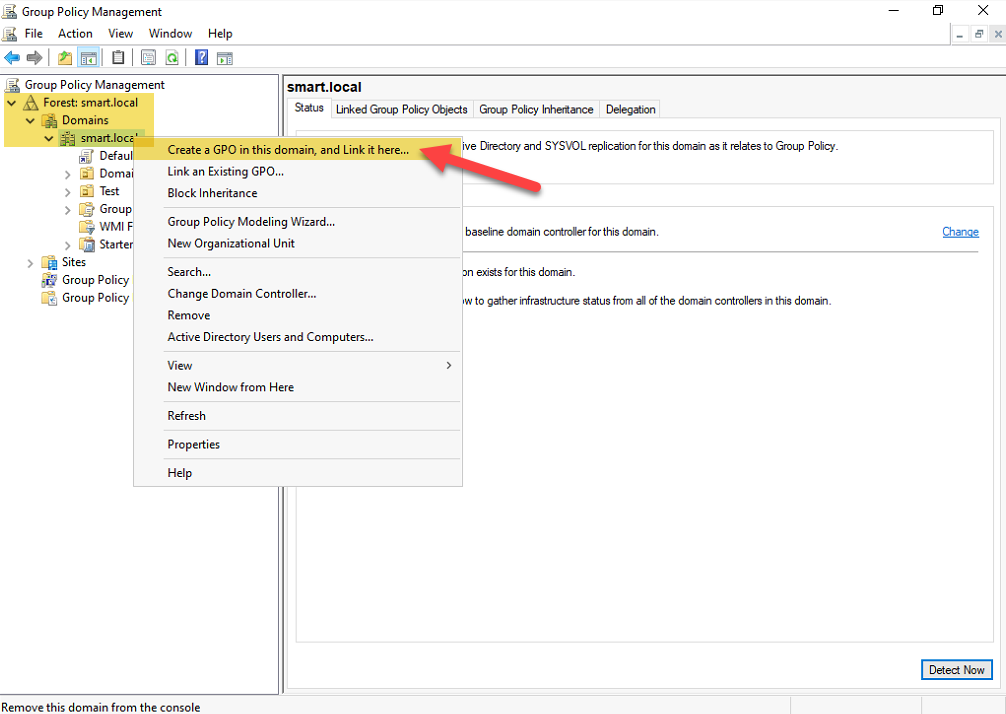Click the green Refresh toolbar icon
The image size is (1006, 714).
point(172,58)
